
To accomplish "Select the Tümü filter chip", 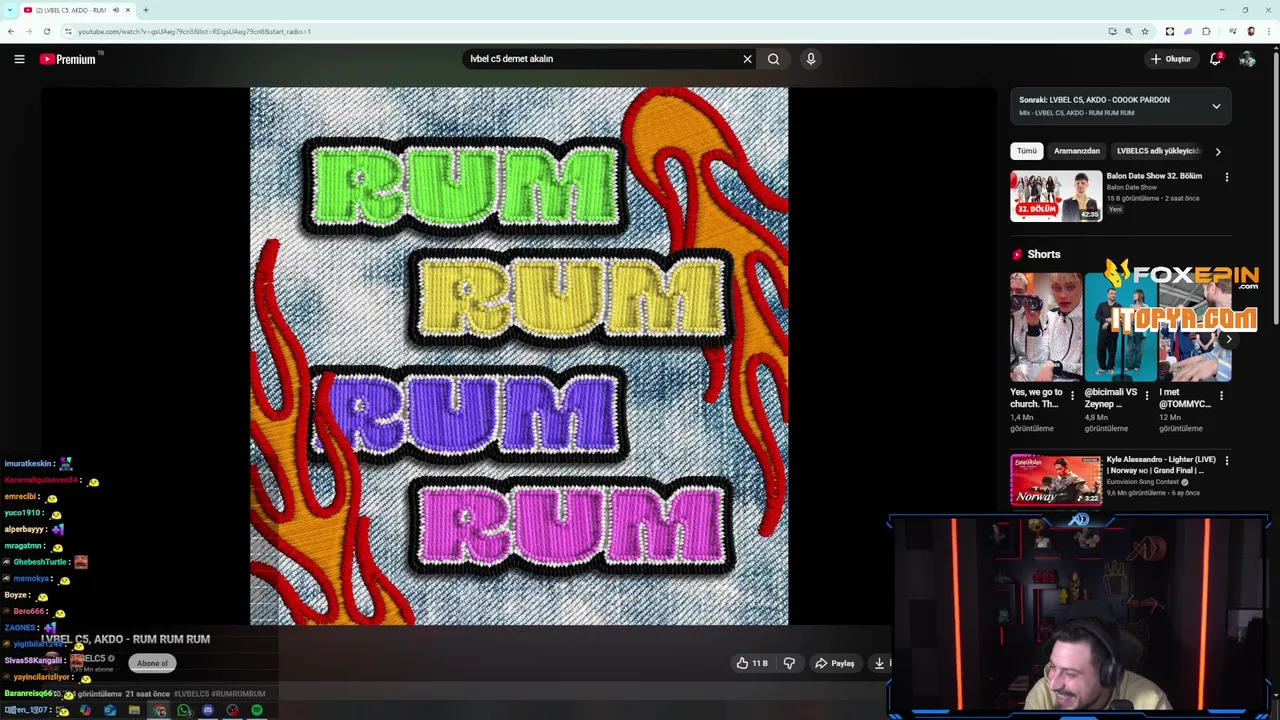I will (x=1027, y=151).
